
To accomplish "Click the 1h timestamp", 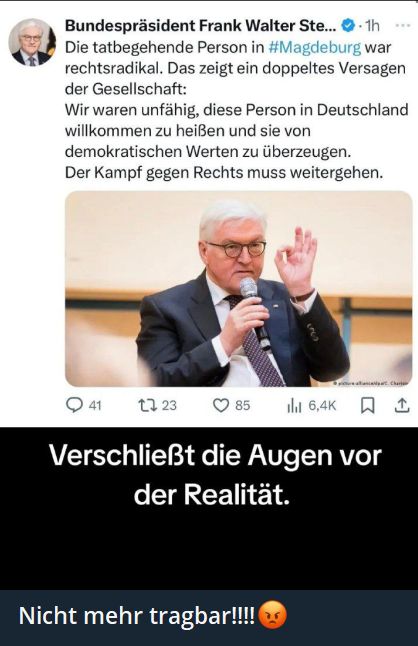I will (x=372, y=26).
